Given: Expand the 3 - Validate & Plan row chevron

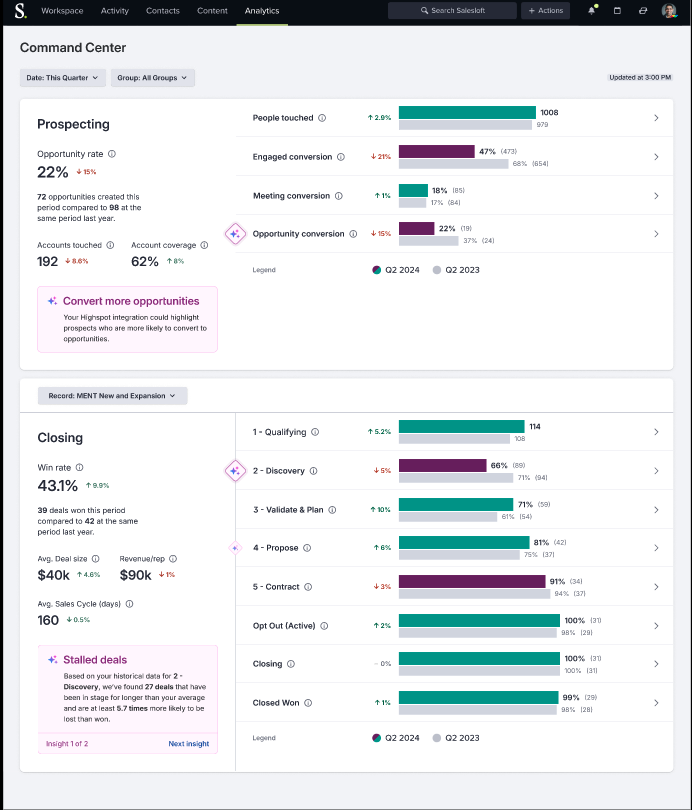Looking at the screenshot, I should (656, 510).
